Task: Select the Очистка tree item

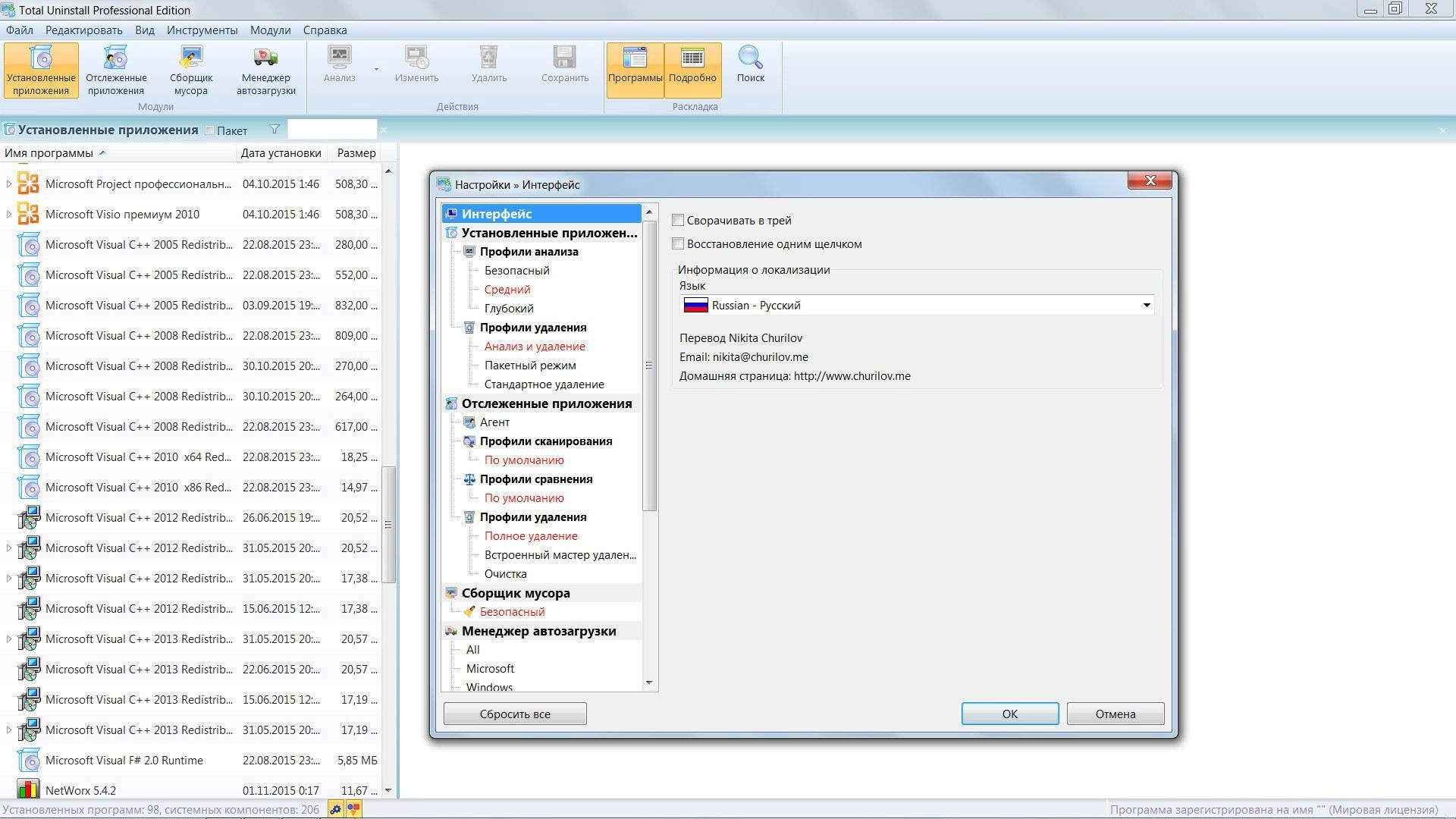Action: pos(505,574)
